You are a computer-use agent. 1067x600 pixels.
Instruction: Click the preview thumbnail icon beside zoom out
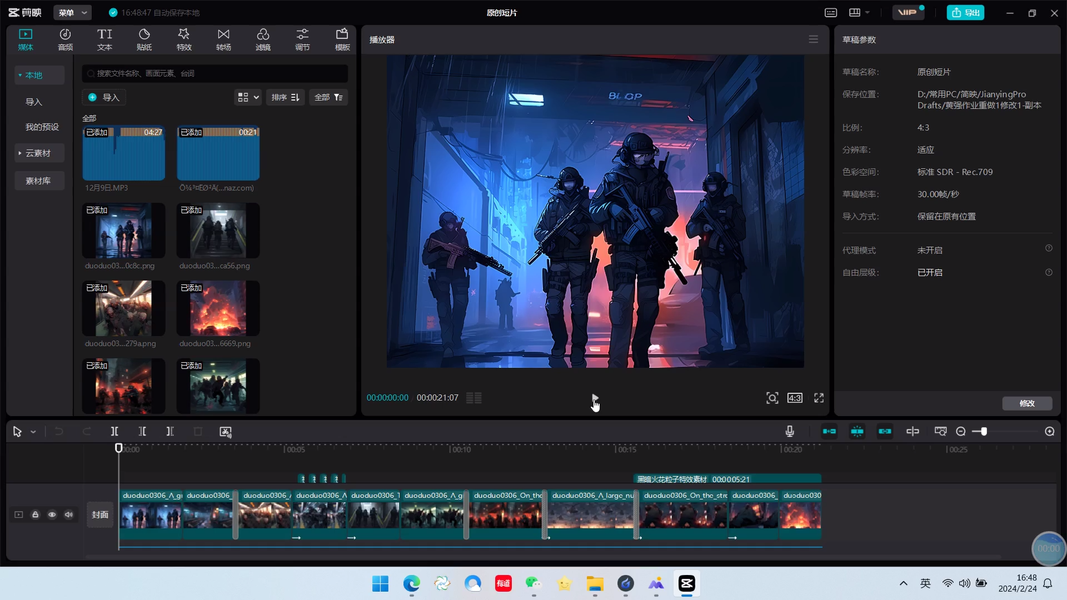click(940, 431)
